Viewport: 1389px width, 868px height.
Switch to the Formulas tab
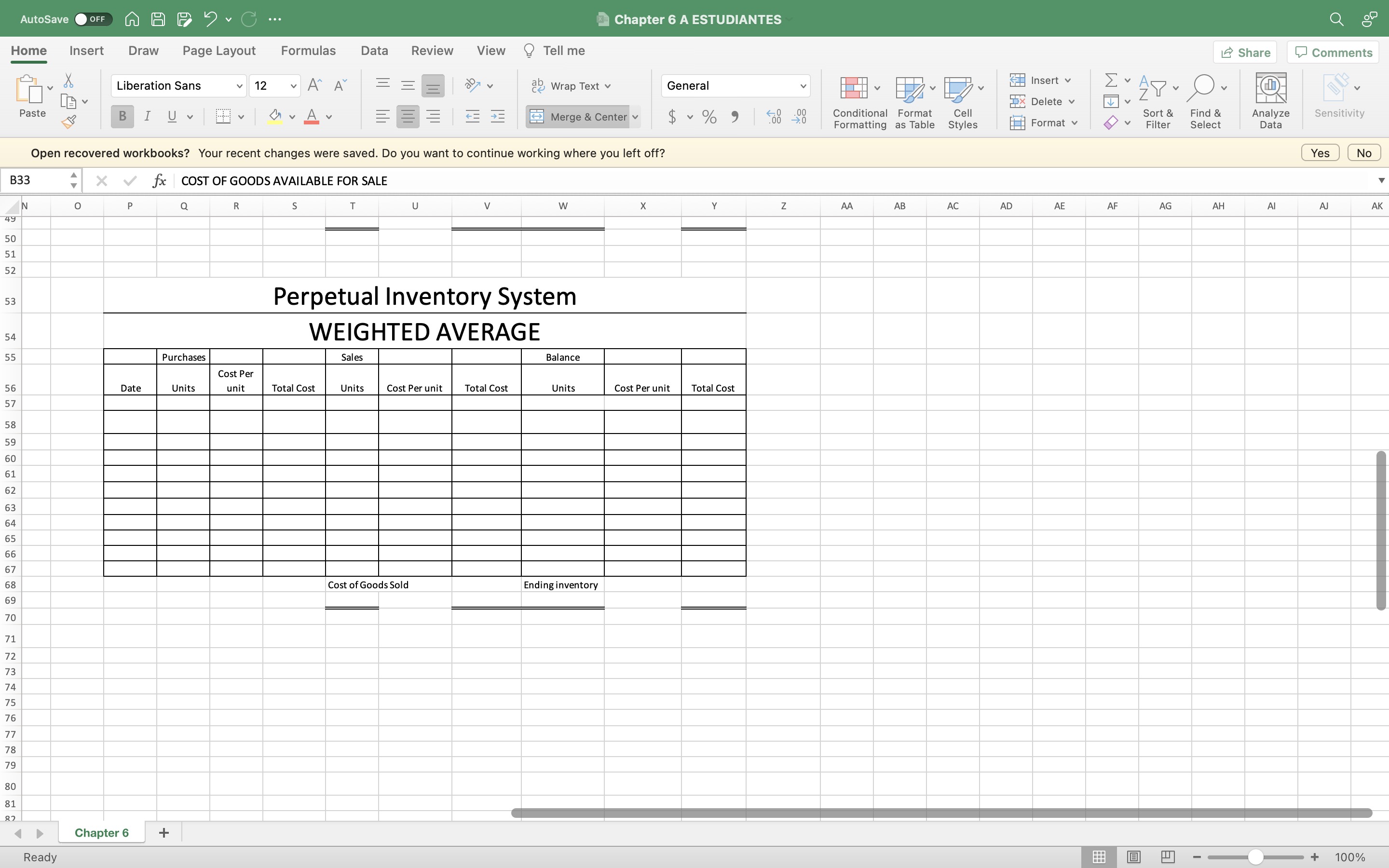[x=308, y=51]
